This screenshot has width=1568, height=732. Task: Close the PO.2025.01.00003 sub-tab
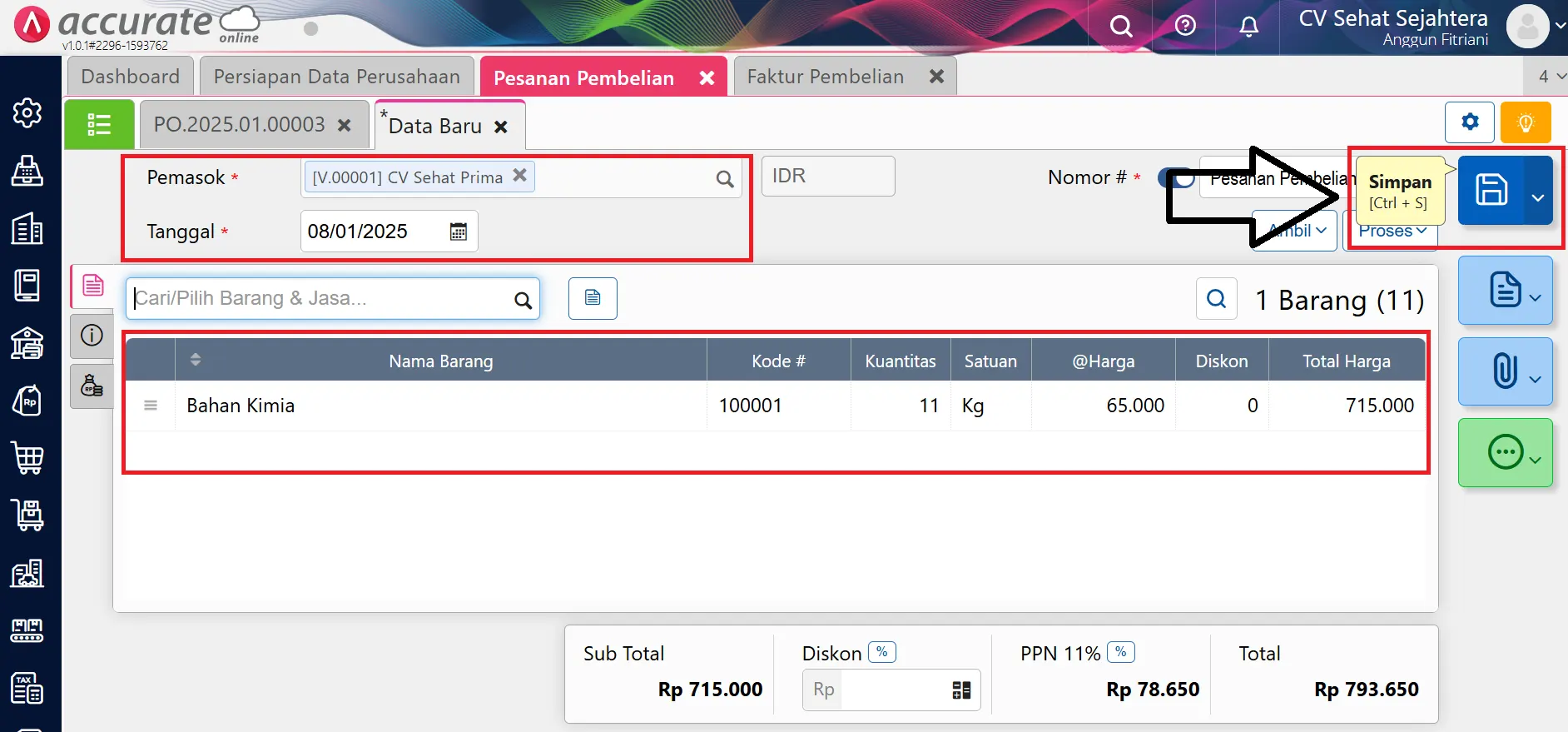pyautogui.click(x=344, y=125)
